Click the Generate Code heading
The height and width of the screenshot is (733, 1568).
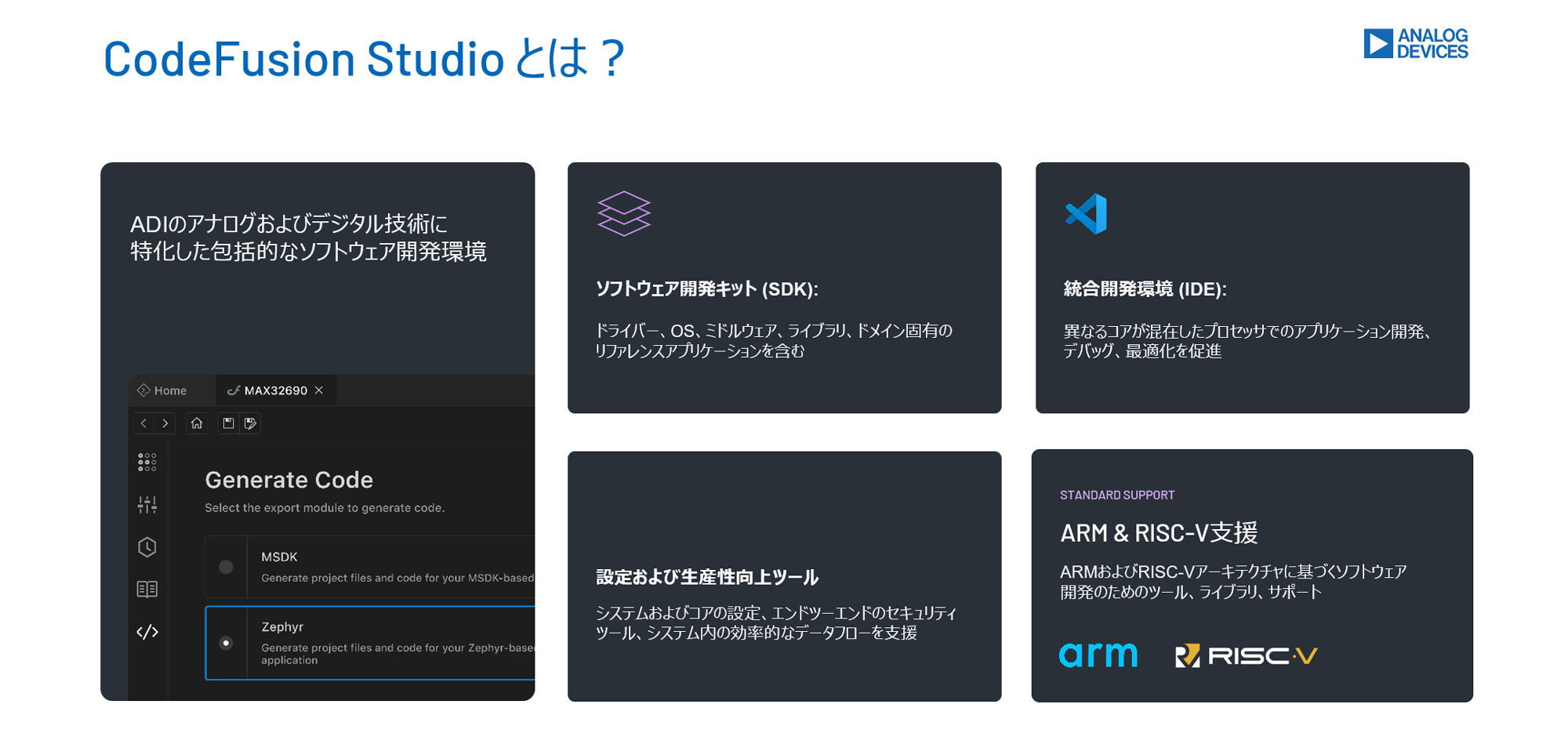289,480
